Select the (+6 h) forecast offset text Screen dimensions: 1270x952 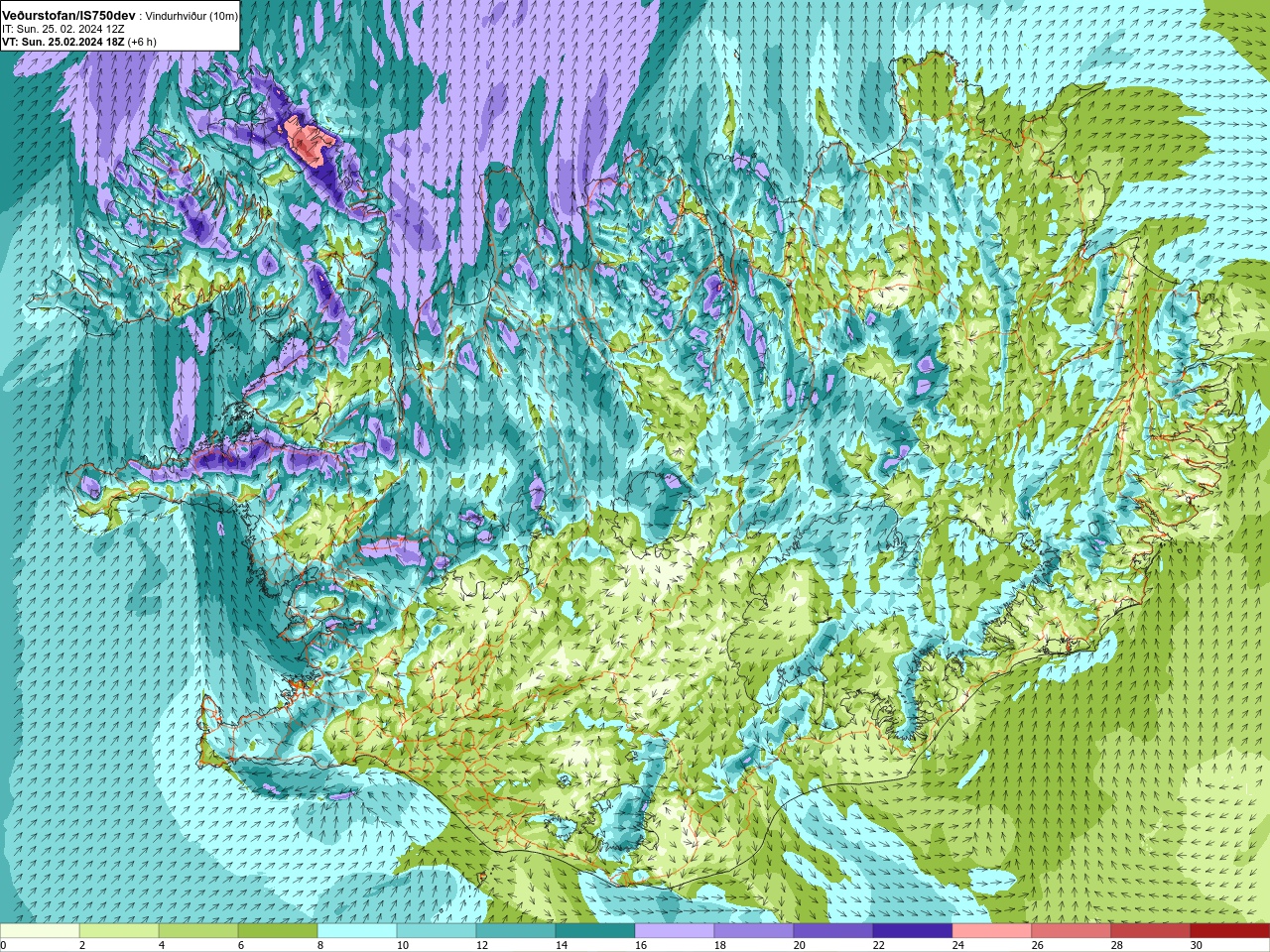click(x=142, y=42)
